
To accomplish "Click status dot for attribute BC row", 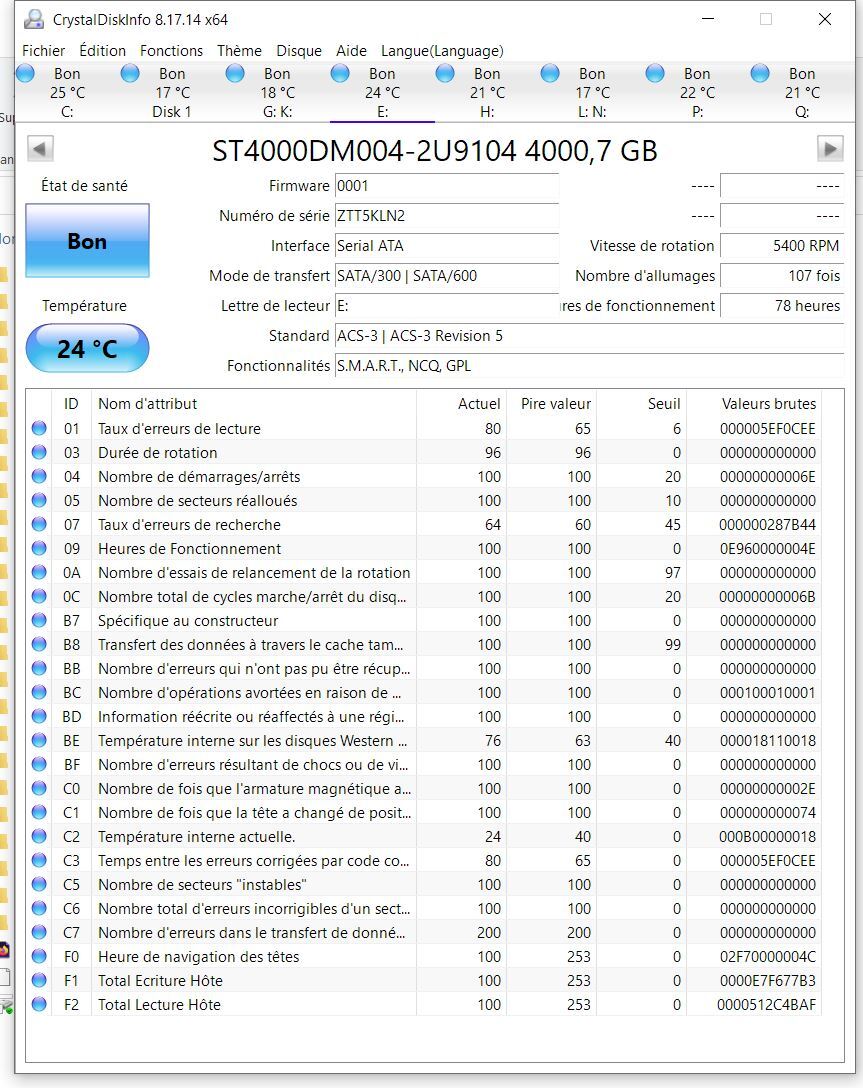I will [39, 692].
